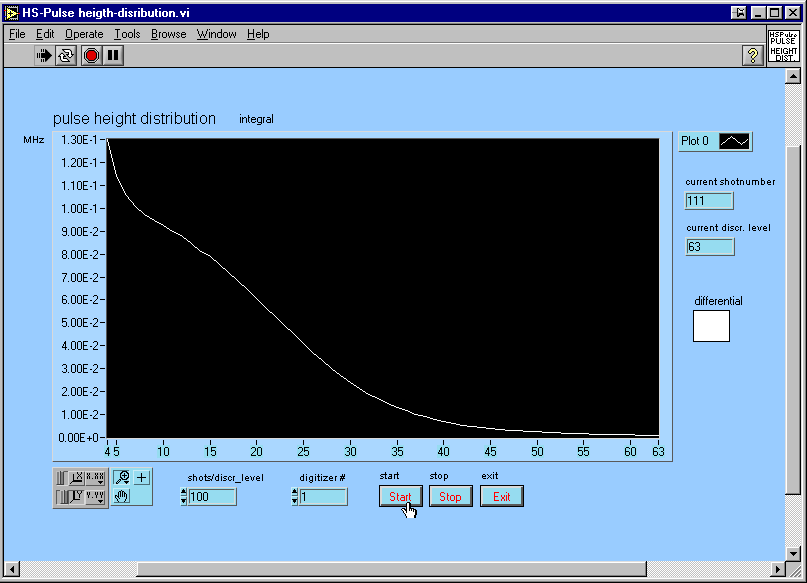Select the crosshair cursor tool
Image resolution: width=807 pixels, height=583 pixels.
click(142, 478)
